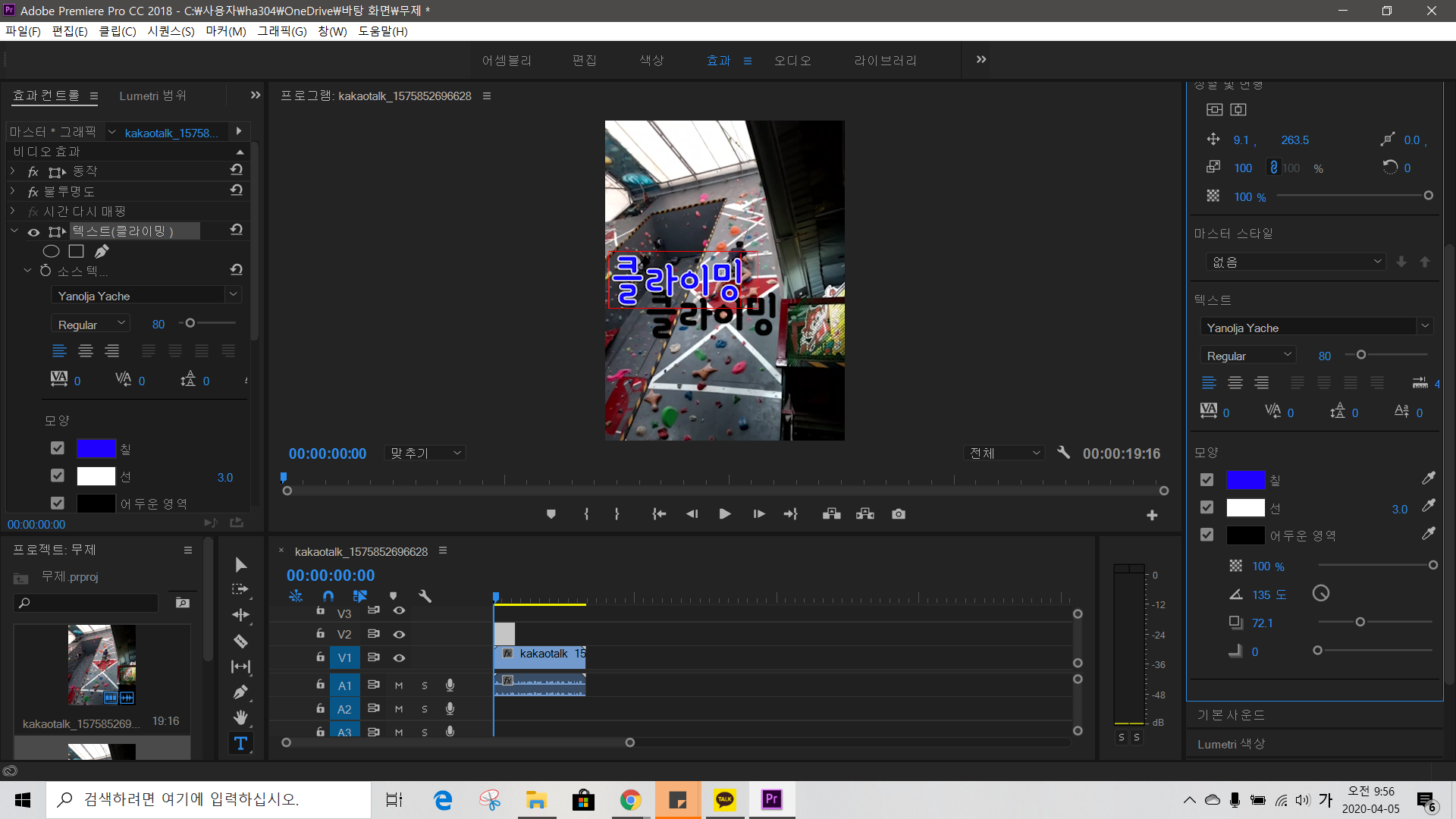Expand the 불투명도 opacity effect
1456x819 pixels.
[x=13, y=191]
